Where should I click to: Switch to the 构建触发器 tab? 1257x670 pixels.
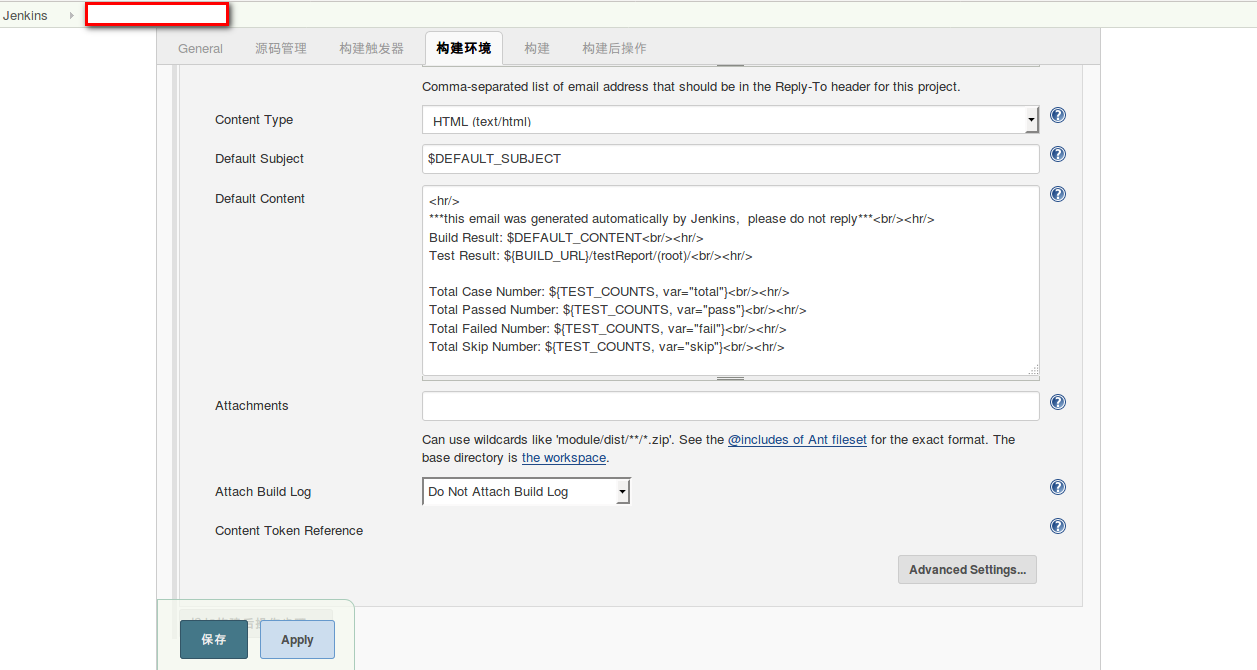[x=371, y=48]
